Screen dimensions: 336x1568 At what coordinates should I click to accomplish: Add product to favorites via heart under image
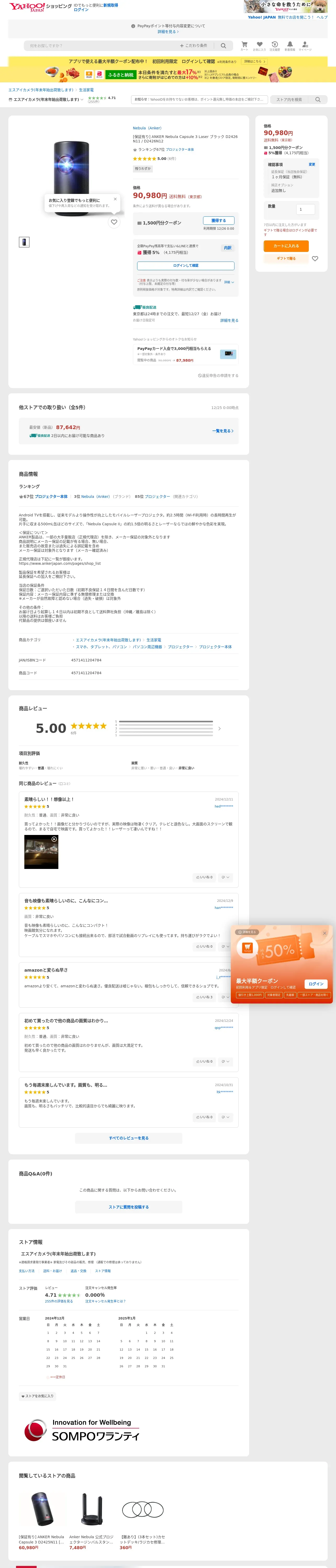pyautogui.click(x=114, y=222)
